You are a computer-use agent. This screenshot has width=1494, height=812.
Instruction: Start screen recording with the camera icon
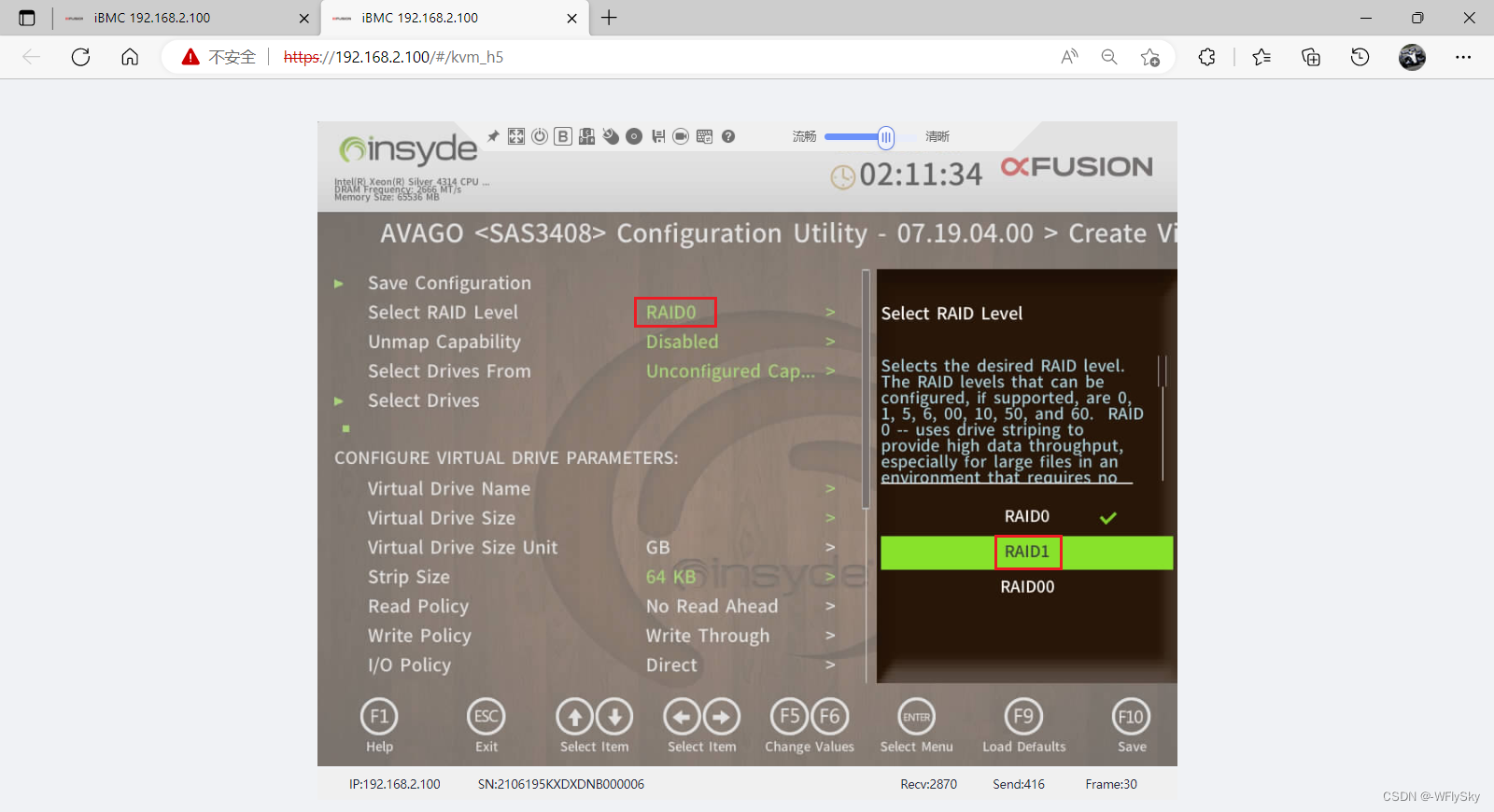tap(682, 136)
